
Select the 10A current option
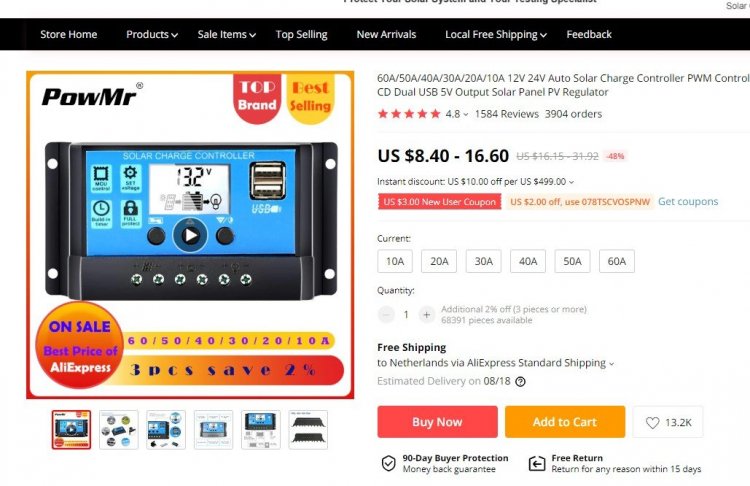395,261
